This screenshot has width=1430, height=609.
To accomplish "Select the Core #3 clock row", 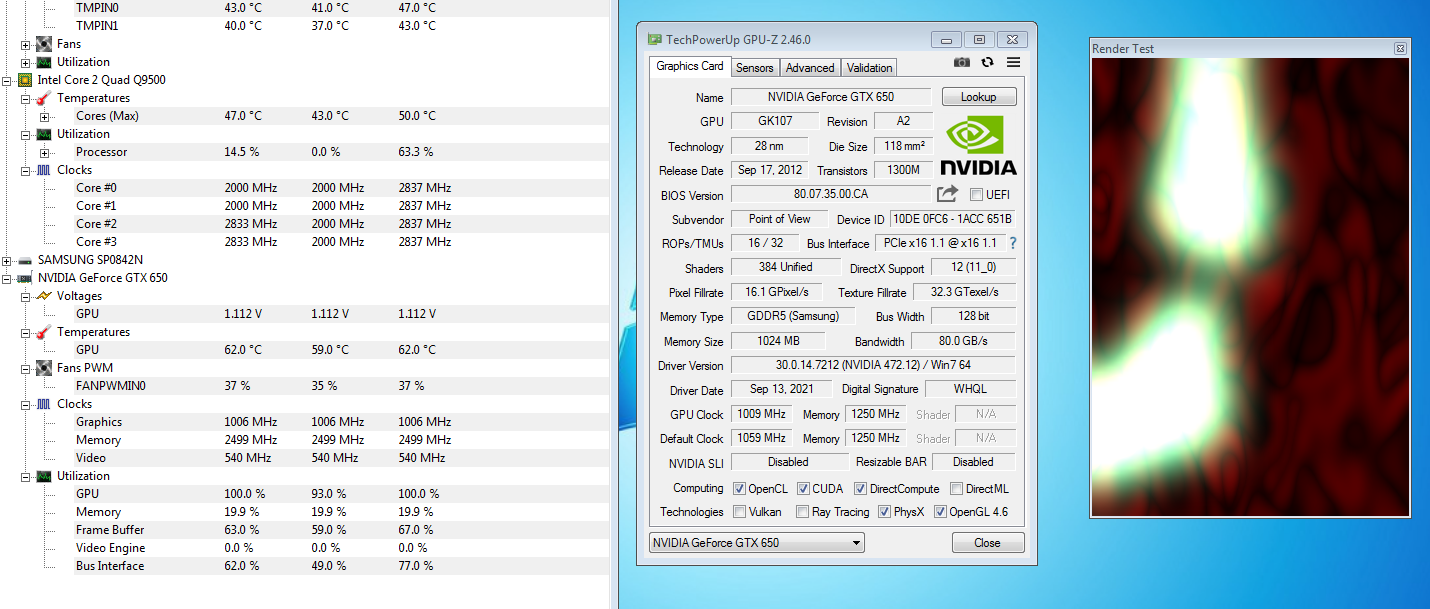I will (x=304, y=242).
